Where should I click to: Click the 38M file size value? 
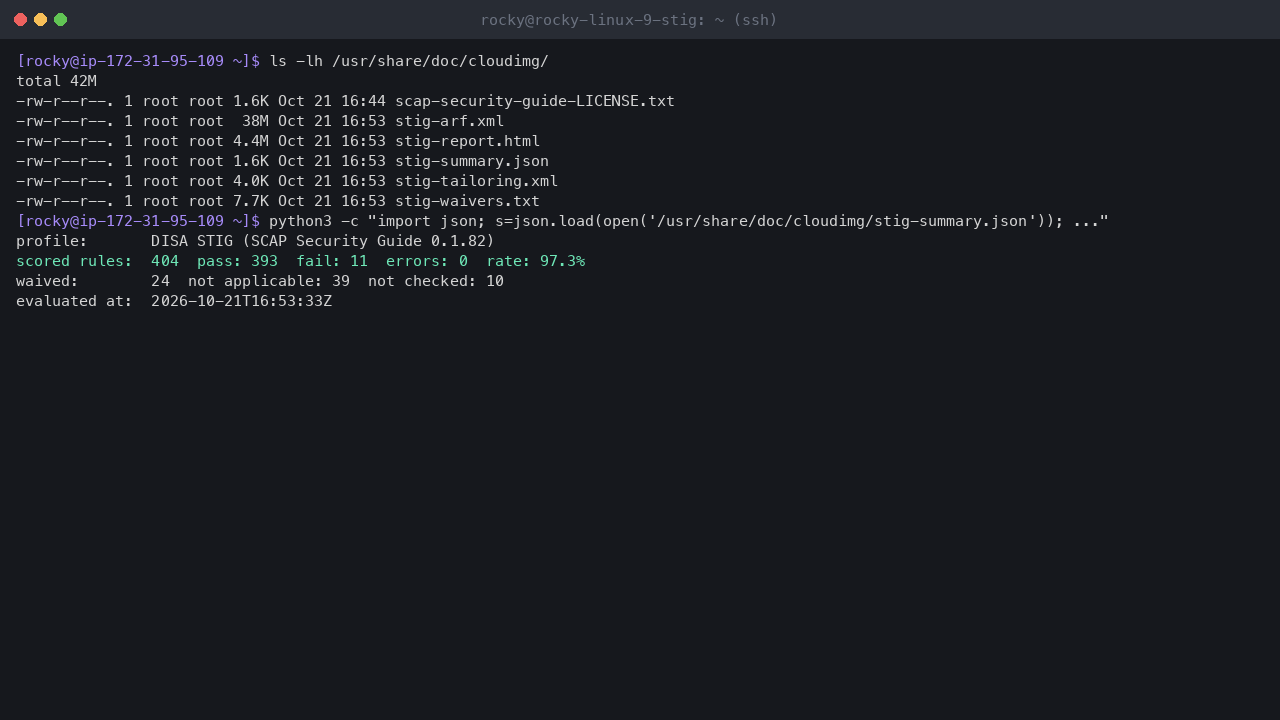click(255, 121)
